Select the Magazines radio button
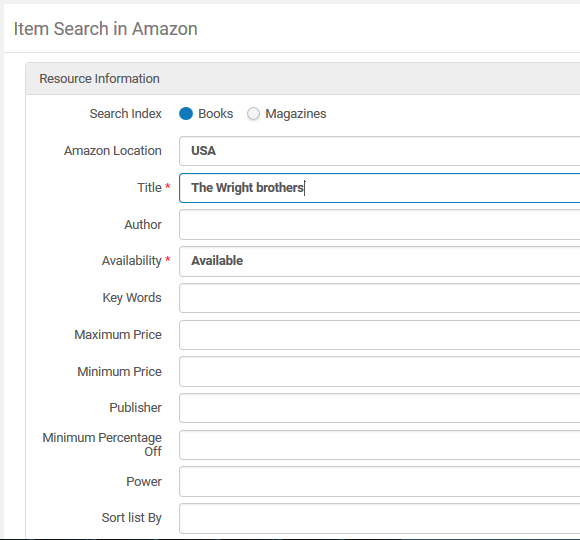 point(253,114)
